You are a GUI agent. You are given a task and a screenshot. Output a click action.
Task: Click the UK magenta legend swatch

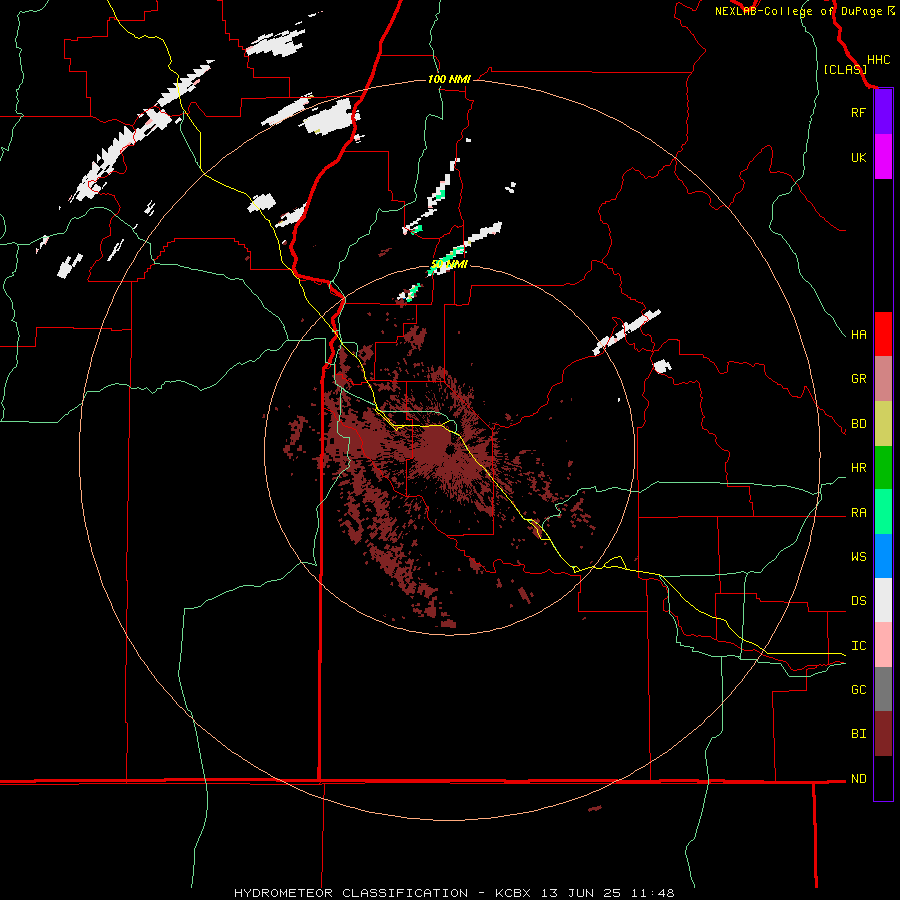coord(883,157)
